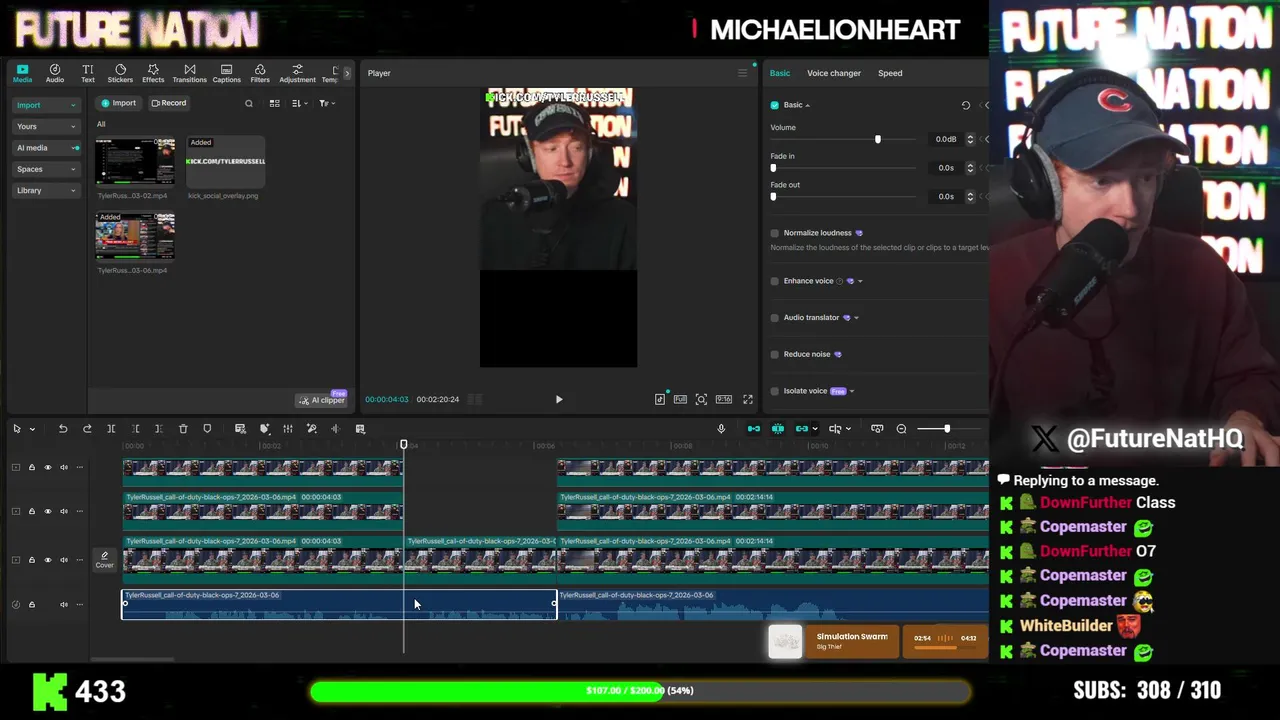Click the Redo timeline icon
Screen dimensions: 1280x720
point(87,429)
